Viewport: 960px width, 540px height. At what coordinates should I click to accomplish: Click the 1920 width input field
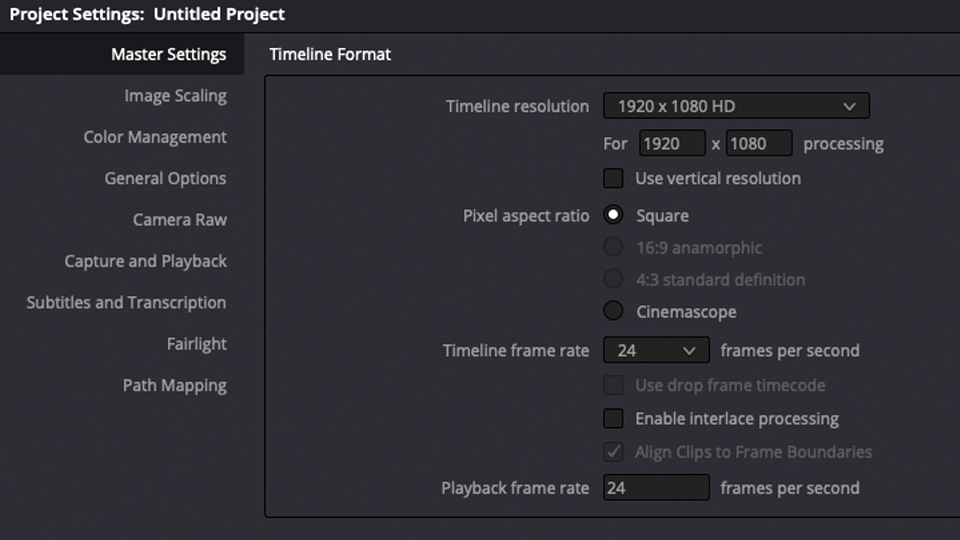[672, 143]
